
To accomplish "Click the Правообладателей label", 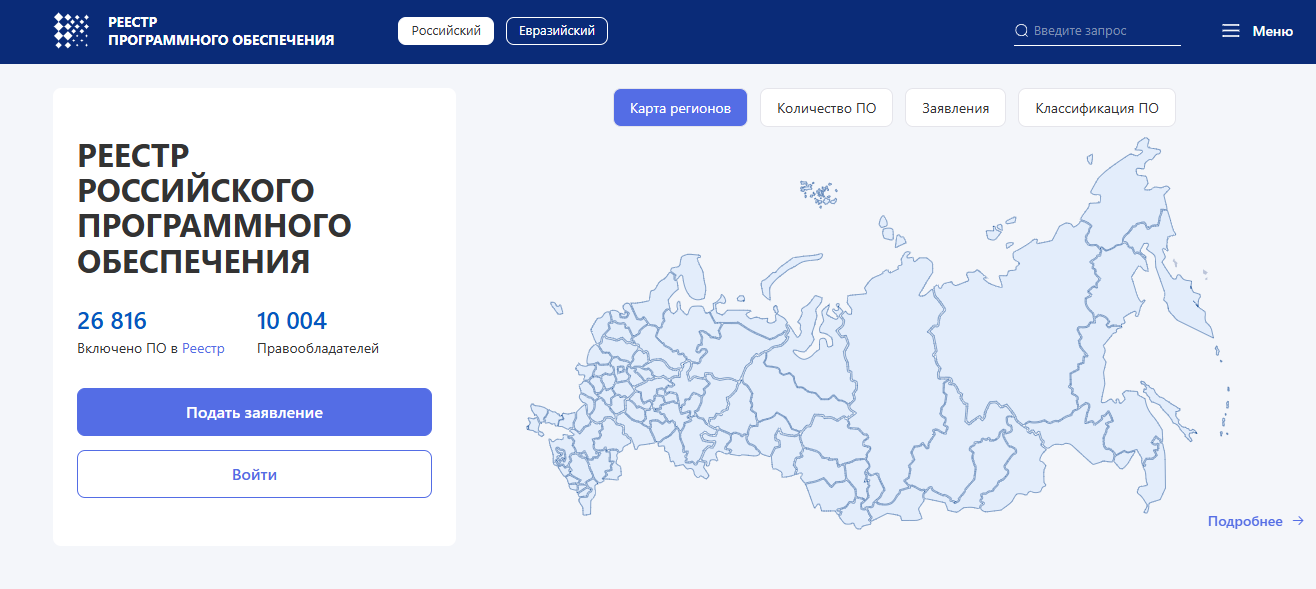I will tap(318, 349).
